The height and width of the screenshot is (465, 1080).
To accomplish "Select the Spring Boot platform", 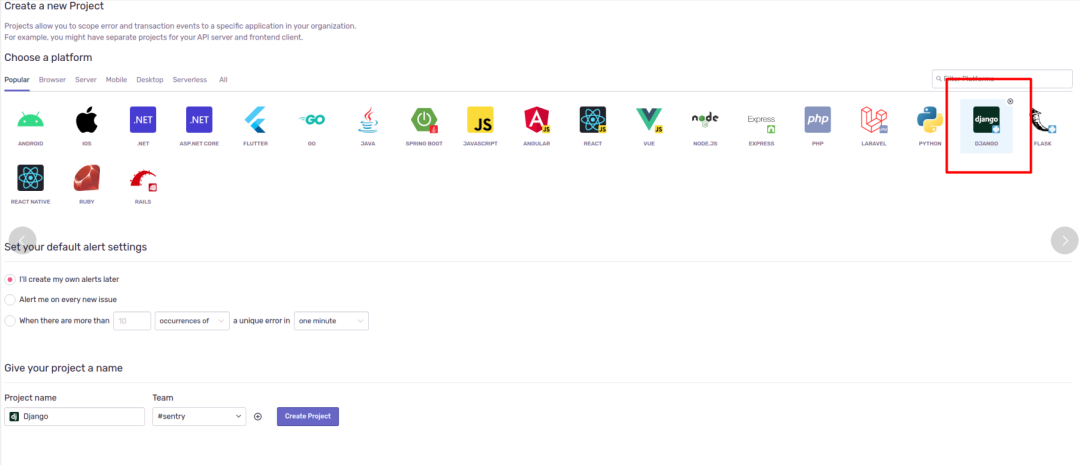I will pyautogui.click(x=424, y=120).
